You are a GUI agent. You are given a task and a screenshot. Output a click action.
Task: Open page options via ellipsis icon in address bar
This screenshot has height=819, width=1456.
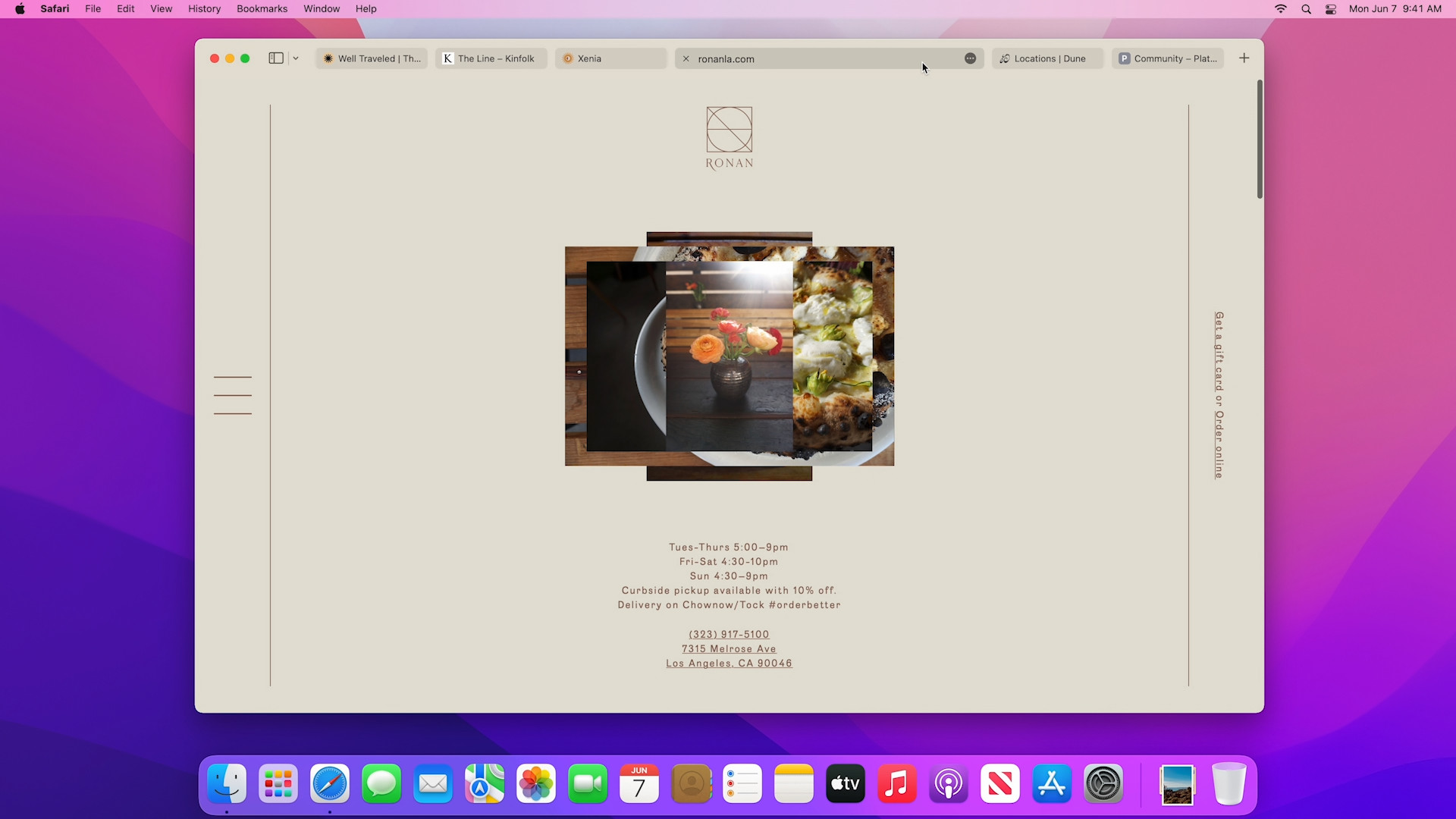tap(970, 58)
